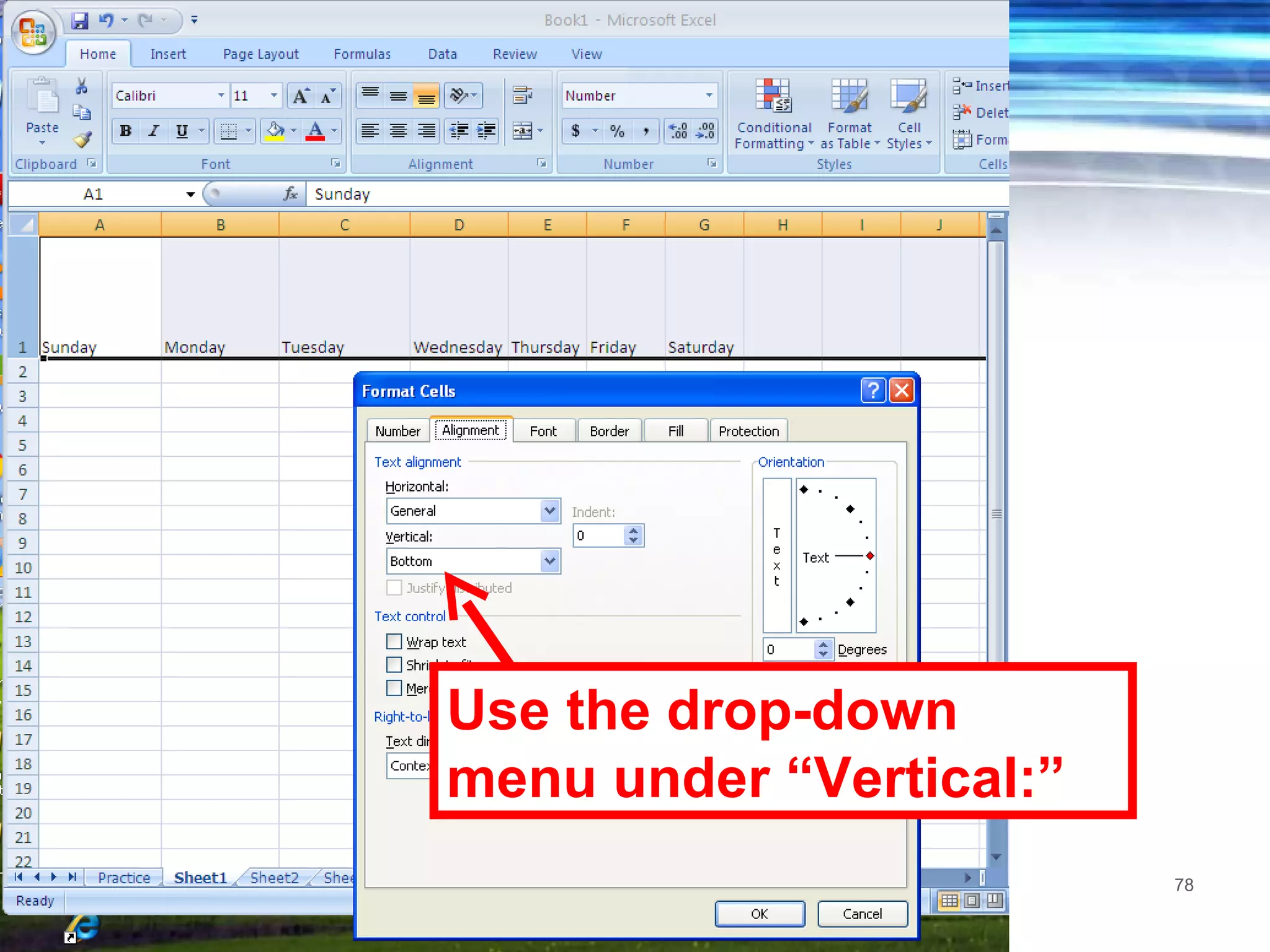Switch to Page Layout ribbon tab
This screenshot has width=1270, height=952.
260,55
